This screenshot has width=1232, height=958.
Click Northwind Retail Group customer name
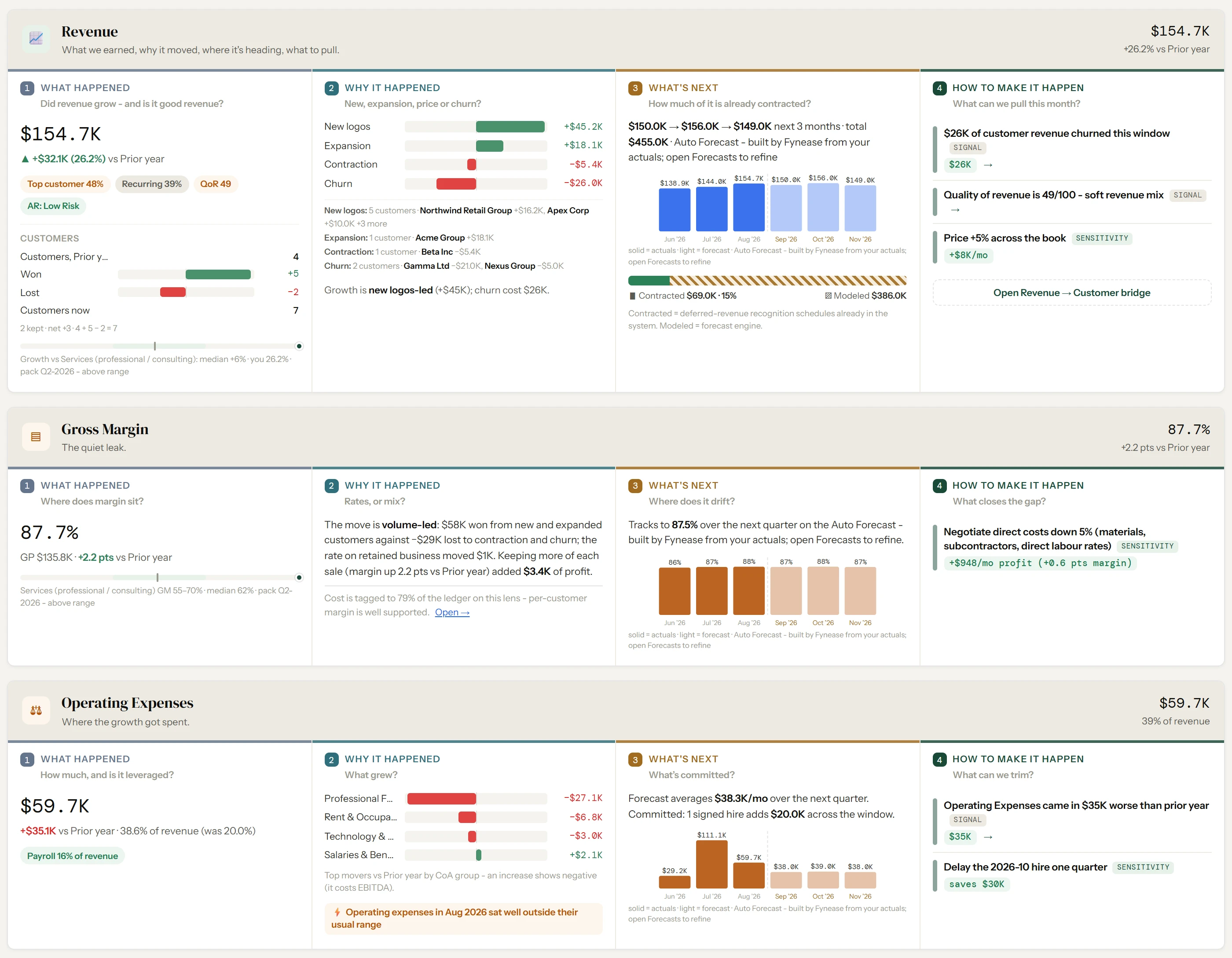pyautogui.click(x=466, y=210)
